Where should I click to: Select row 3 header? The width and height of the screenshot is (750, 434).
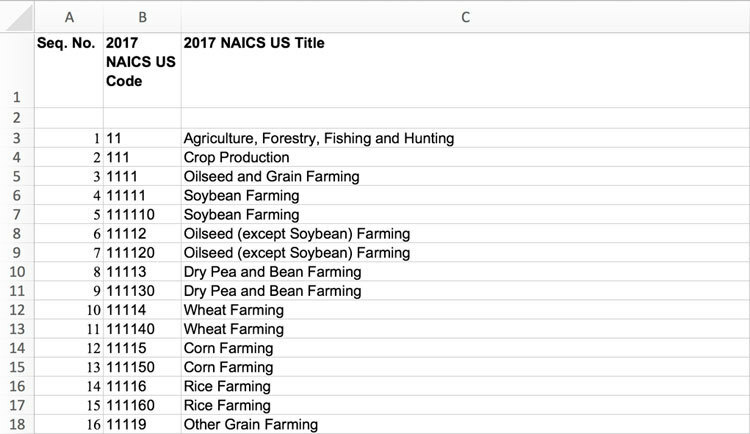pos(16,138)
